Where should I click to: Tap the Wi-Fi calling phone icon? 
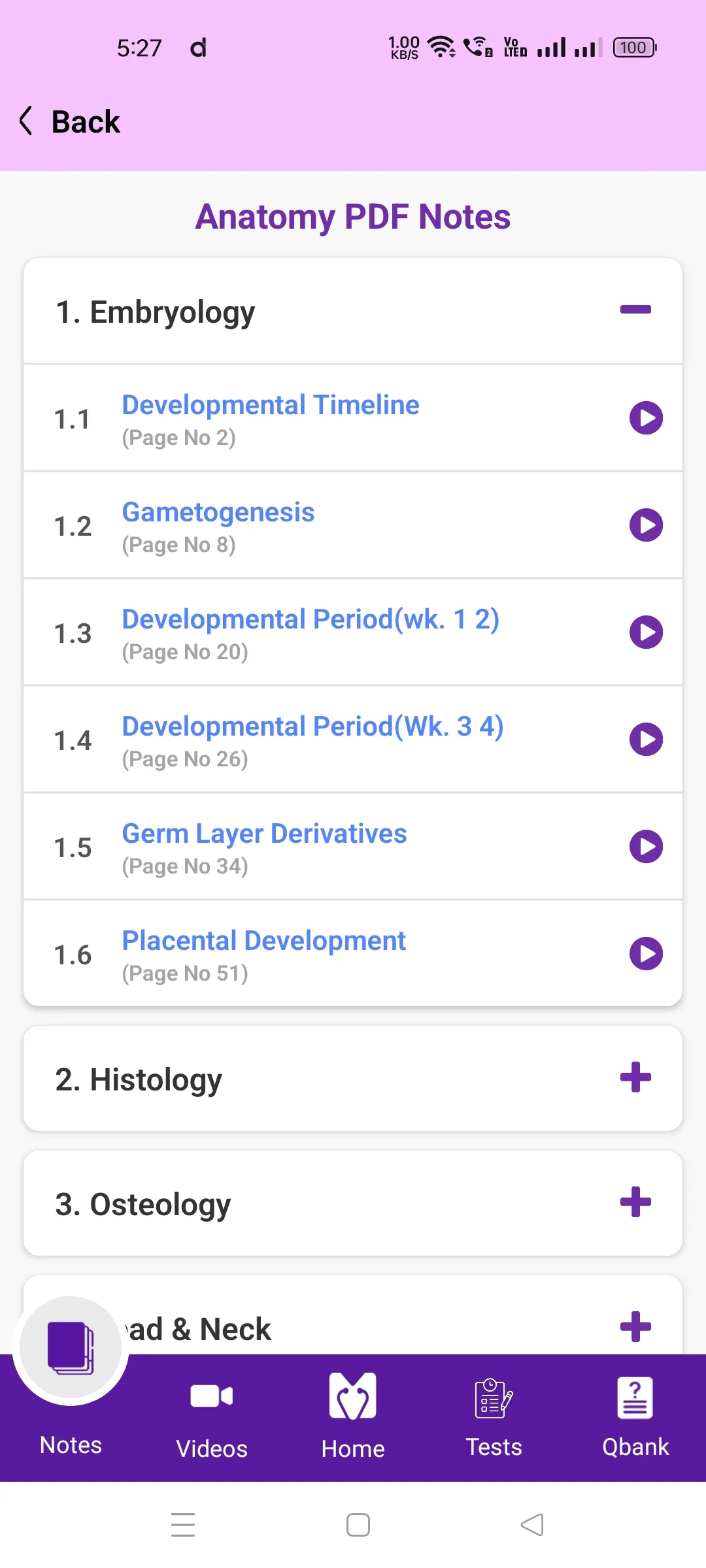[478, 47]
